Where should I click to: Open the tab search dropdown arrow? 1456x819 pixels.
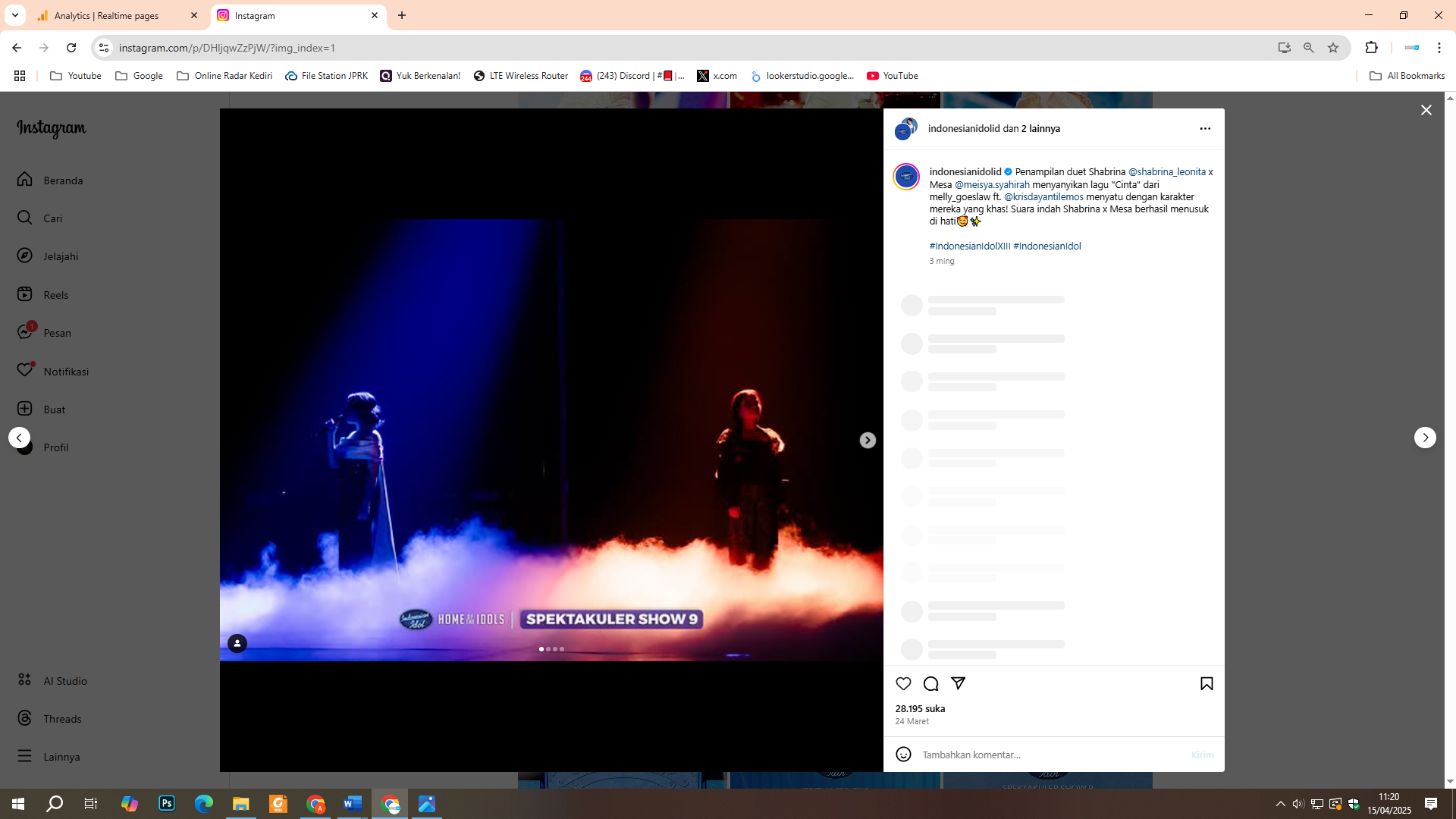pyautogui.click(x=14, y=15)
